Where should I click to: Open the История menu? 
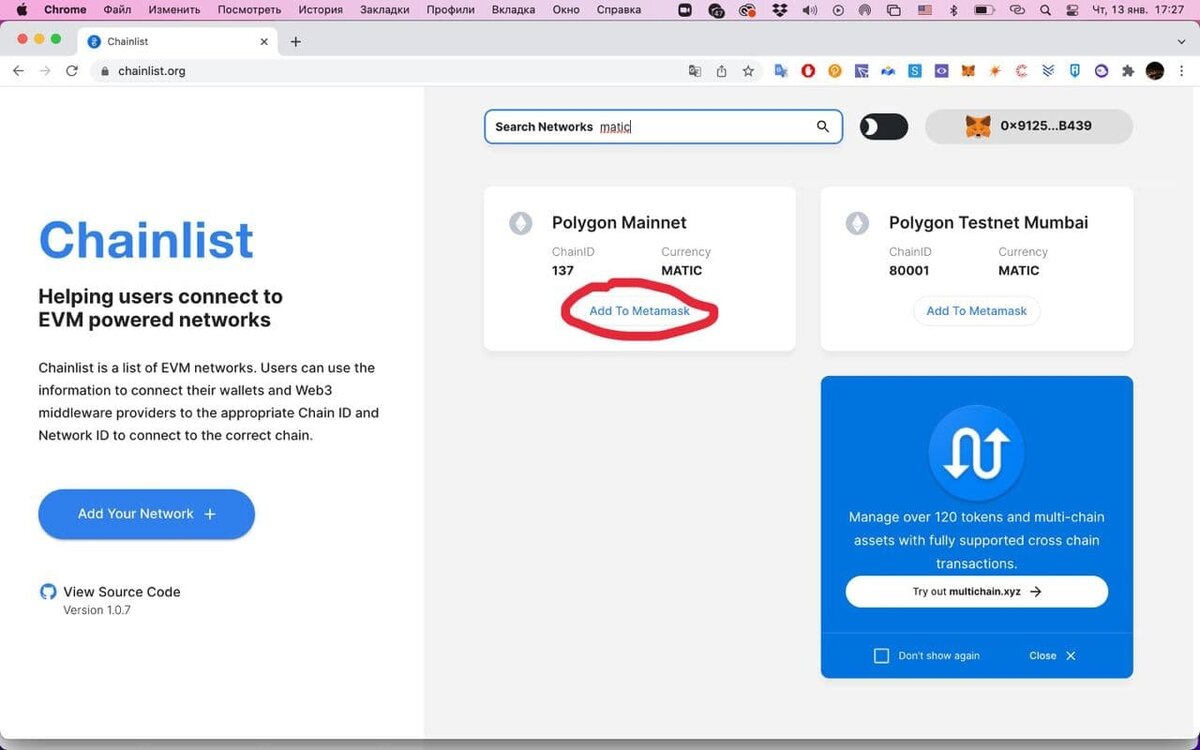pos(320,10)
